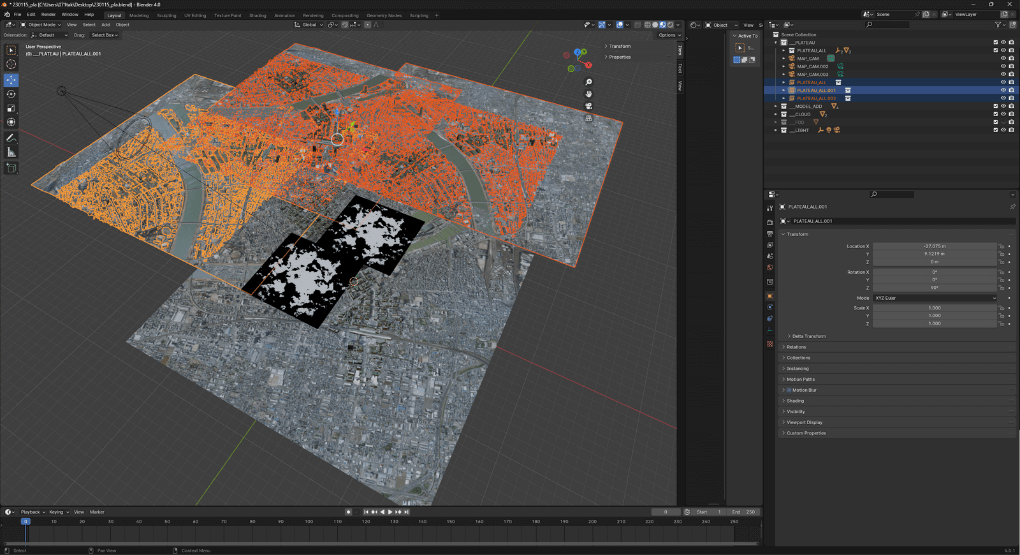Image resolution: width=1020 pixels, height=555 pixels.
Task: Open the World properties tab
Action: pos(770,267)
